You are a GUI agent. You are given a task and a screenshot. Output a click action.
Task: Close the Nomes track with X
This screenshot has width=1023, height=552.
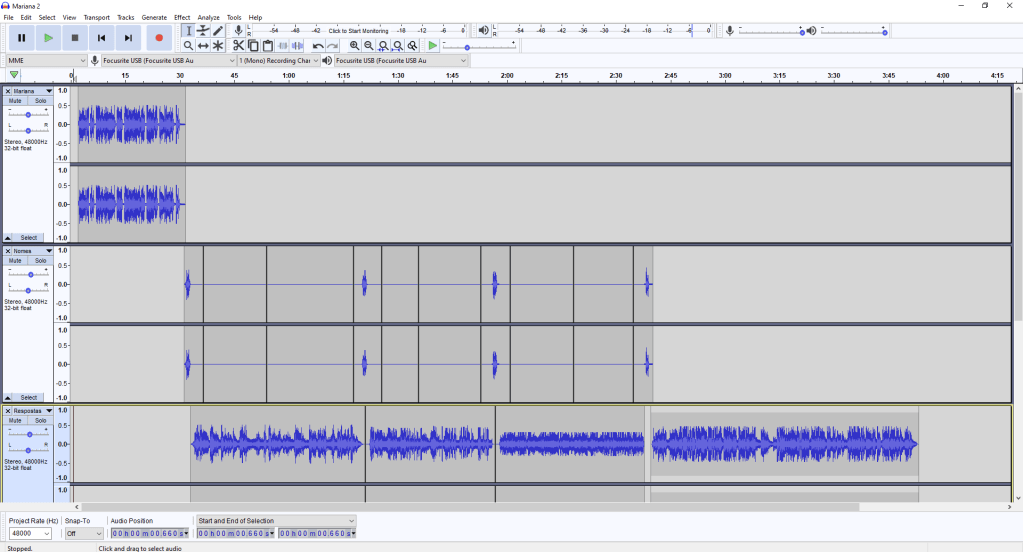coord(8,251)
